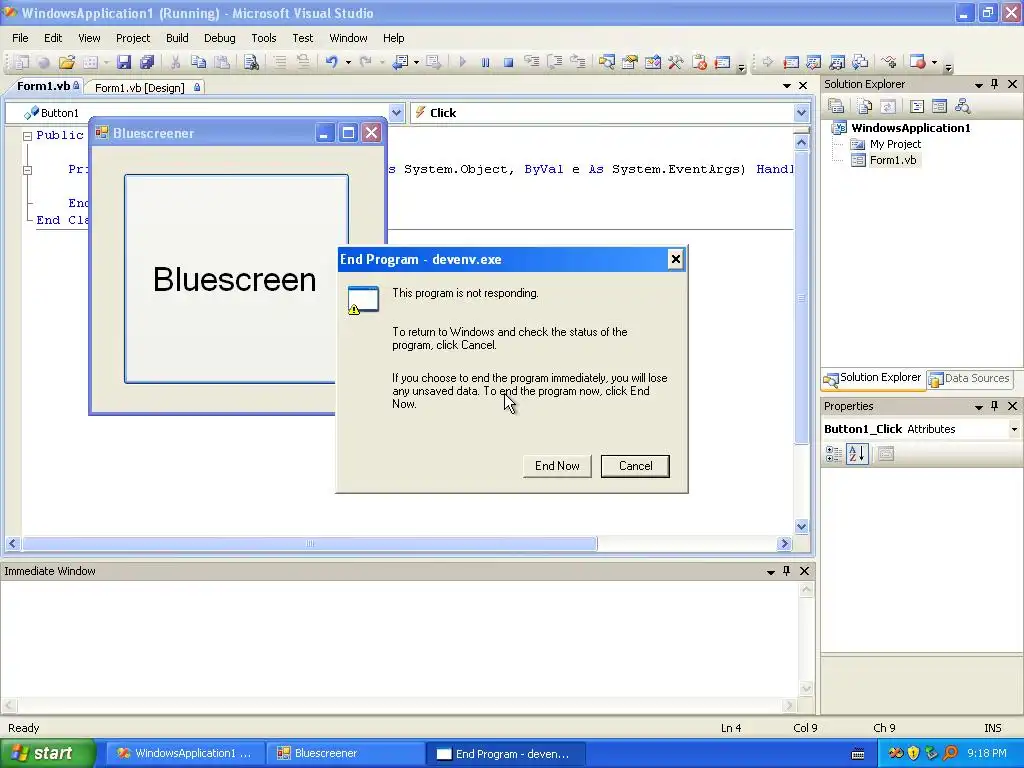The image size is (1024, 768).
Task: Open the Tools menu
Action: coord(264,38)
